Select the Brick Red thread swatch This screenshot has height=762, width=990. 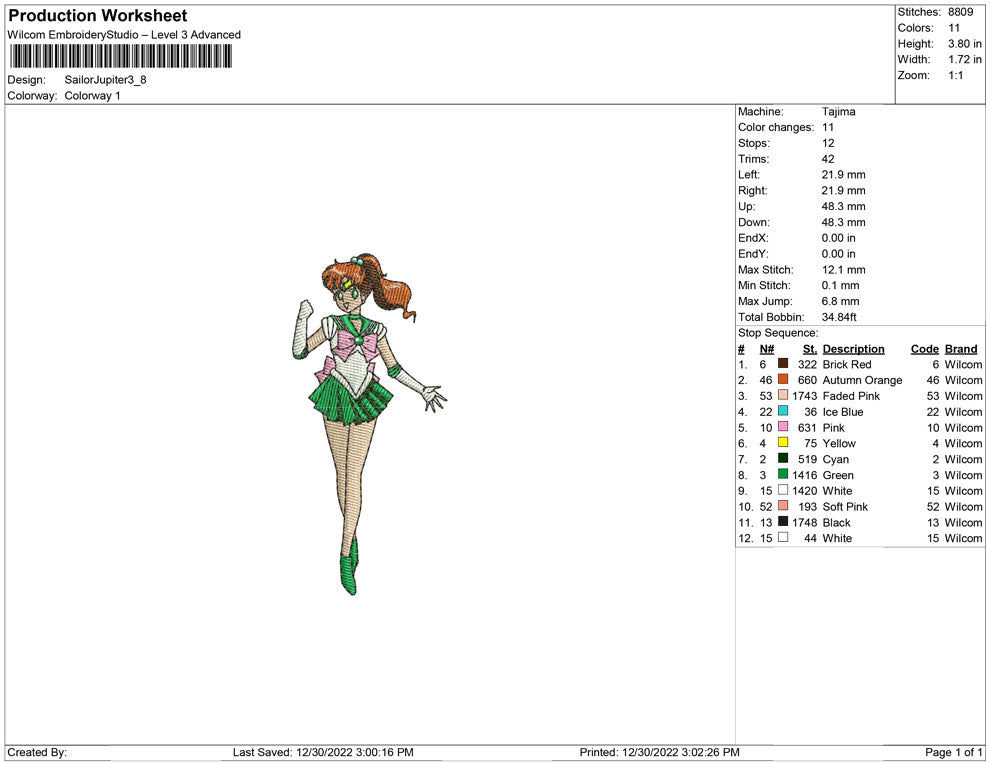coord(781,364)
